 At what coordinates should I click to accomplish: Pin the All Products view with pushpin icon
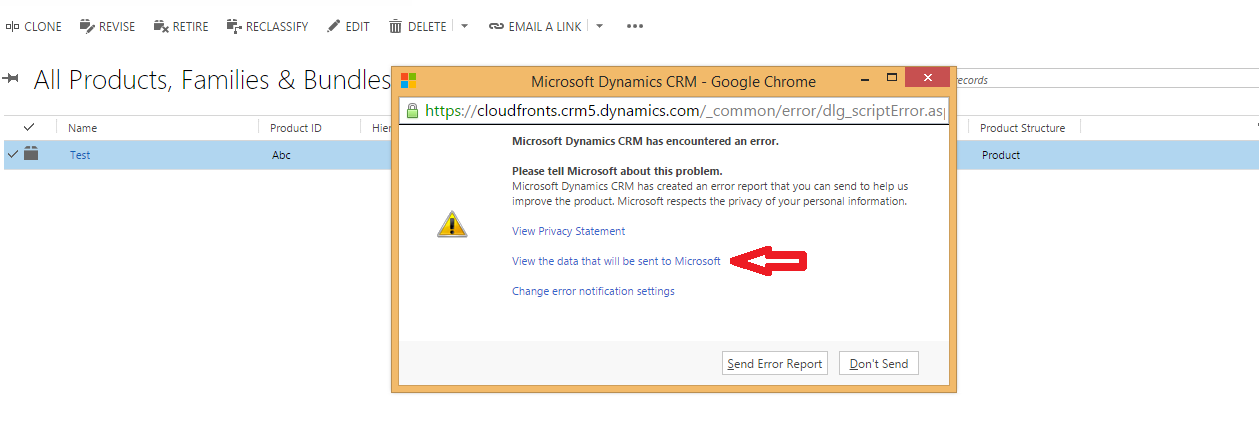pyautogui.click(x=12, y=79)
